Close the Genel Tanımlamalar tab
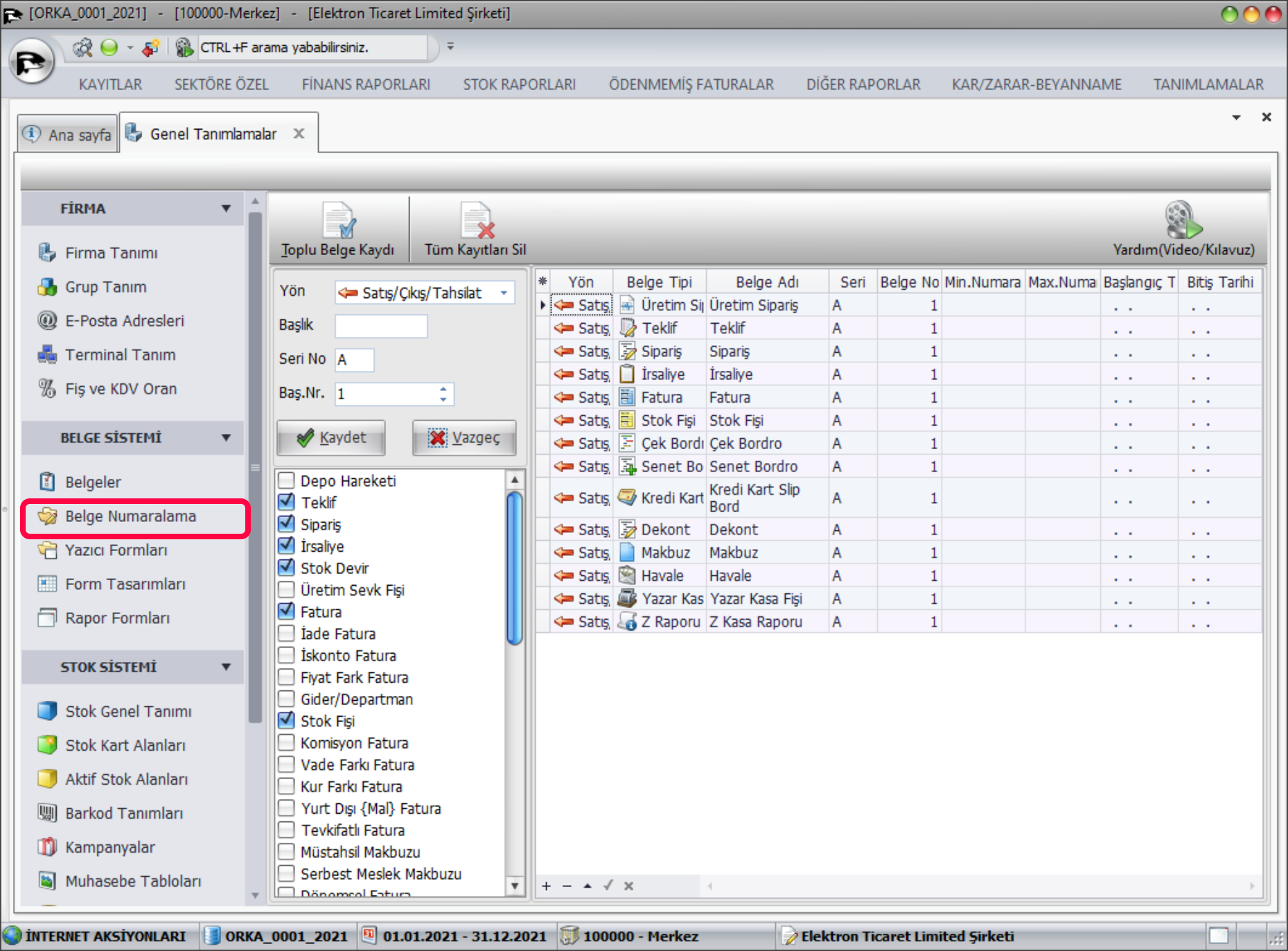Image resolution: width=1288 pixels, height=951 pixels. pos(299,133)
